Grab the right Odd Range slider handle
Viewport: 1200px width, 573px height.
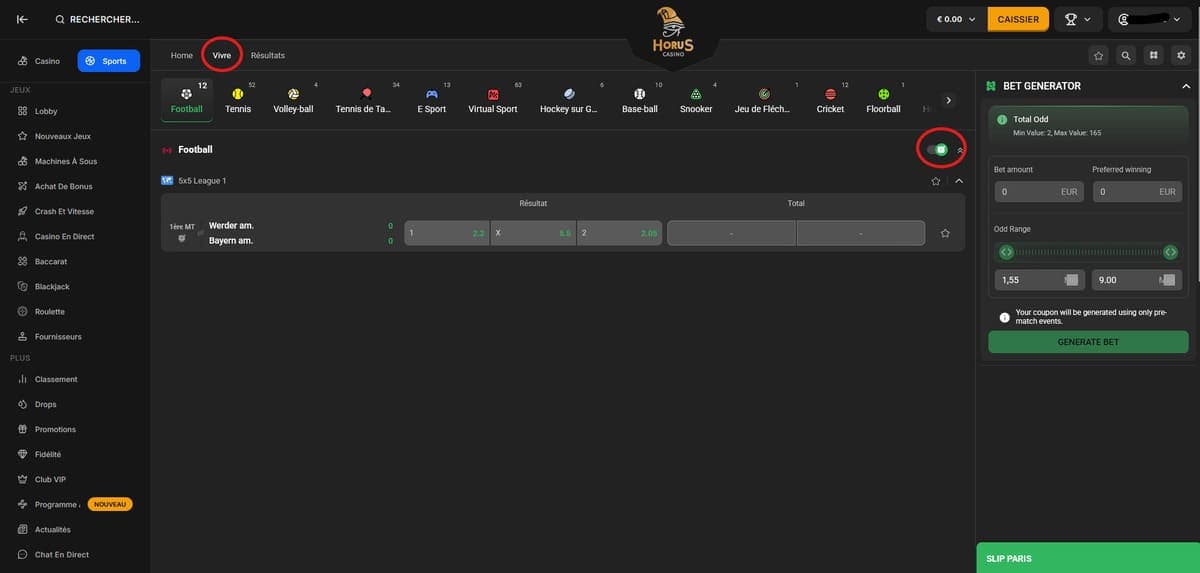point(1170,252)
